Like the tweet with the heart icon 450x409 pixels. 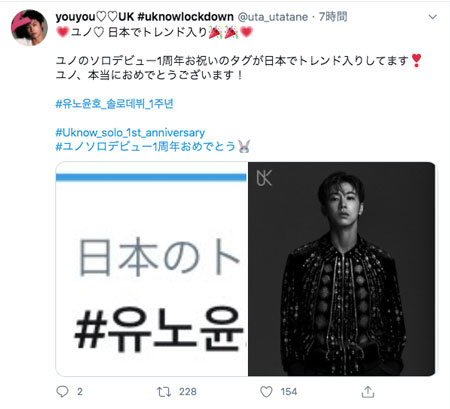tap(266, 392)
